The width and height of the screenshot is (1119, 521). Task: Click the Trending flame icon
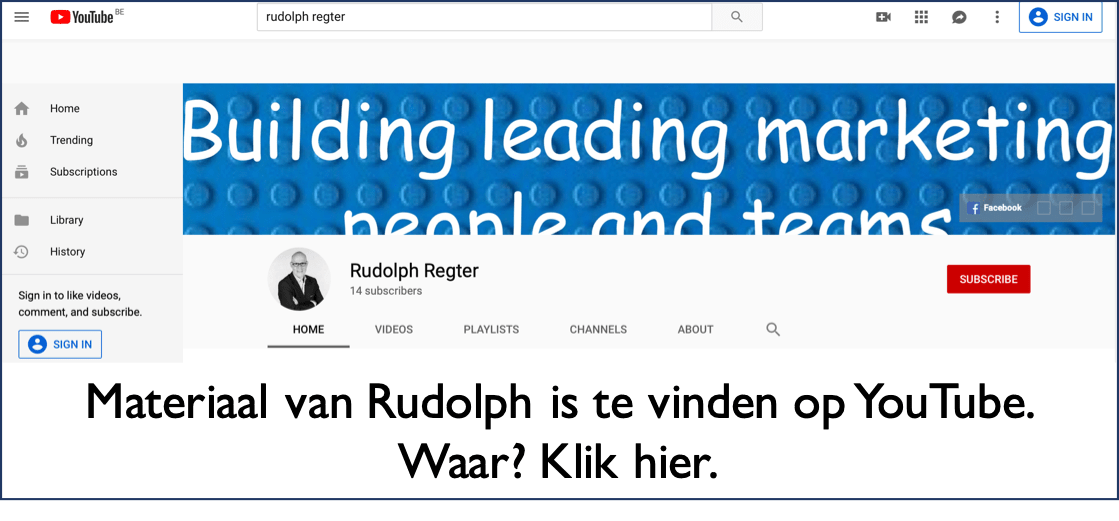22,140
